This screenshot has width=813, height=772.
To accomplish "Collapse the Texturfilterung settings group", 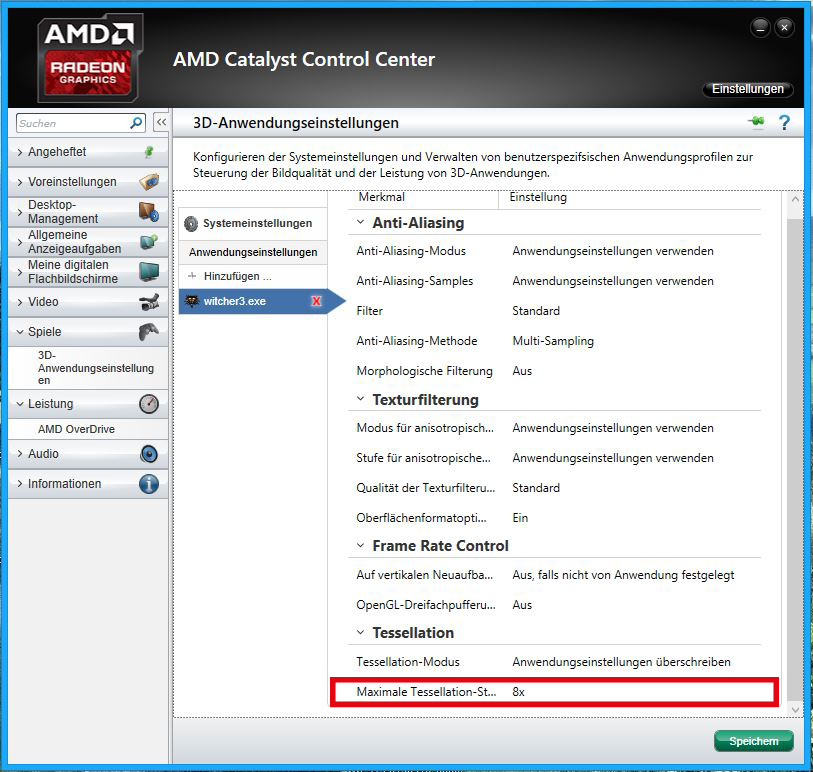I will click(360, 399).
